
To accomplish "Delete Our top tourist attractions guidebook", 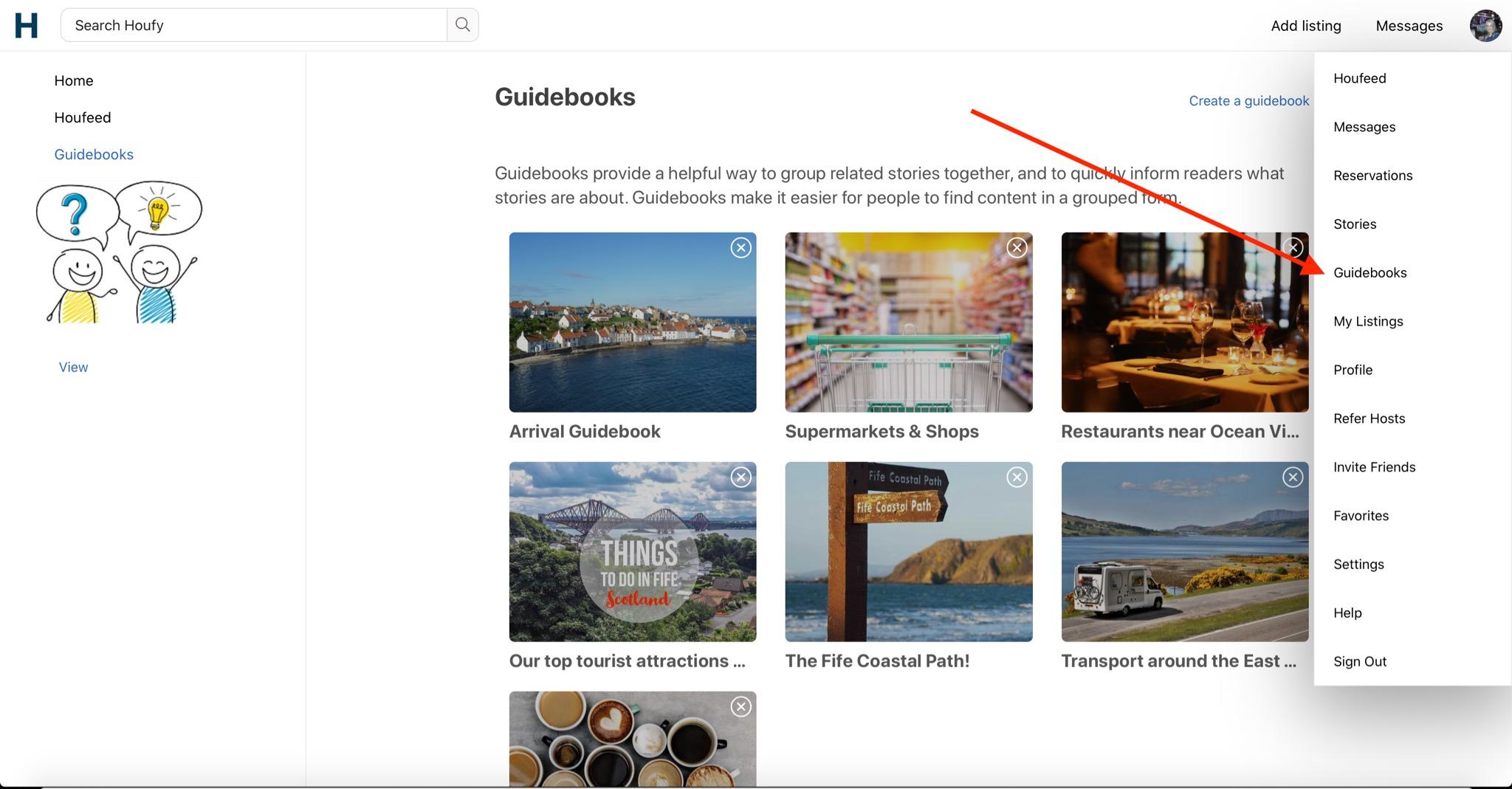I will [741, 477].
